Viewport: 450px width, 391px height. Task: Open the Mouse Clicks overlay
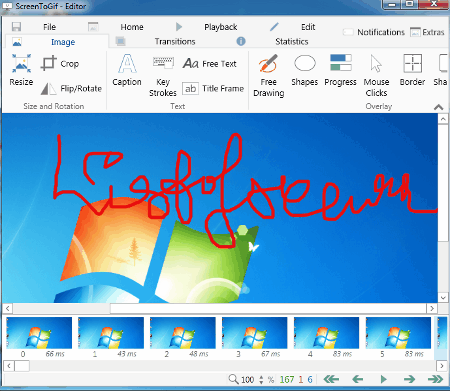point(376,76)
